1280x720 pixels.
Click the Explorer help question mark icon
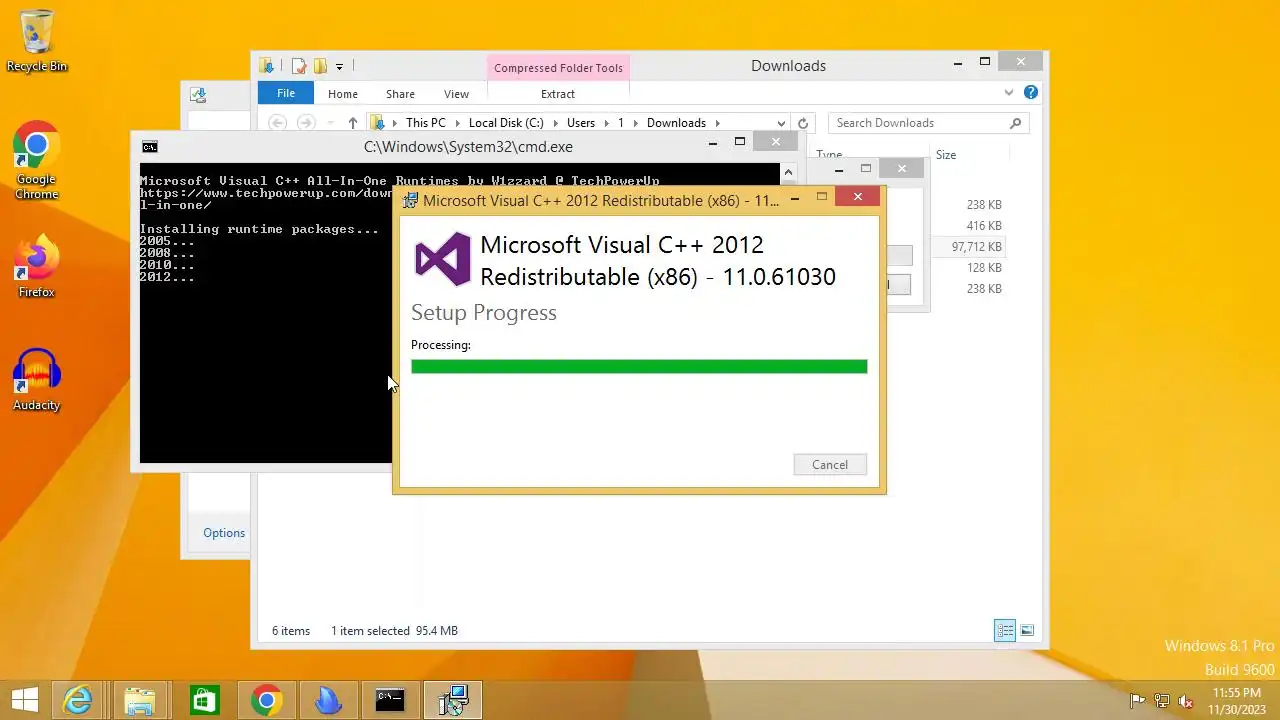1031,92
